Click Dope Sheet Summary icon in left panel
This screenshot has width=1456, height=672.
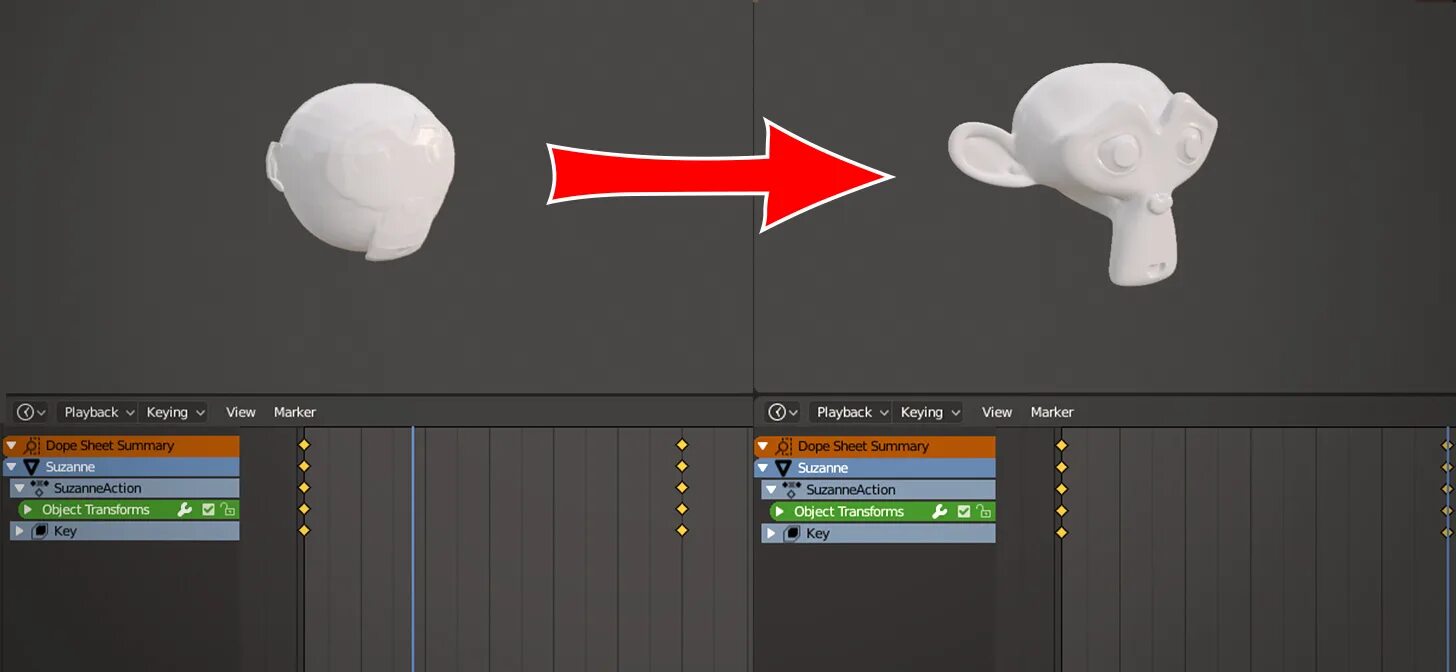pos(32,446)
